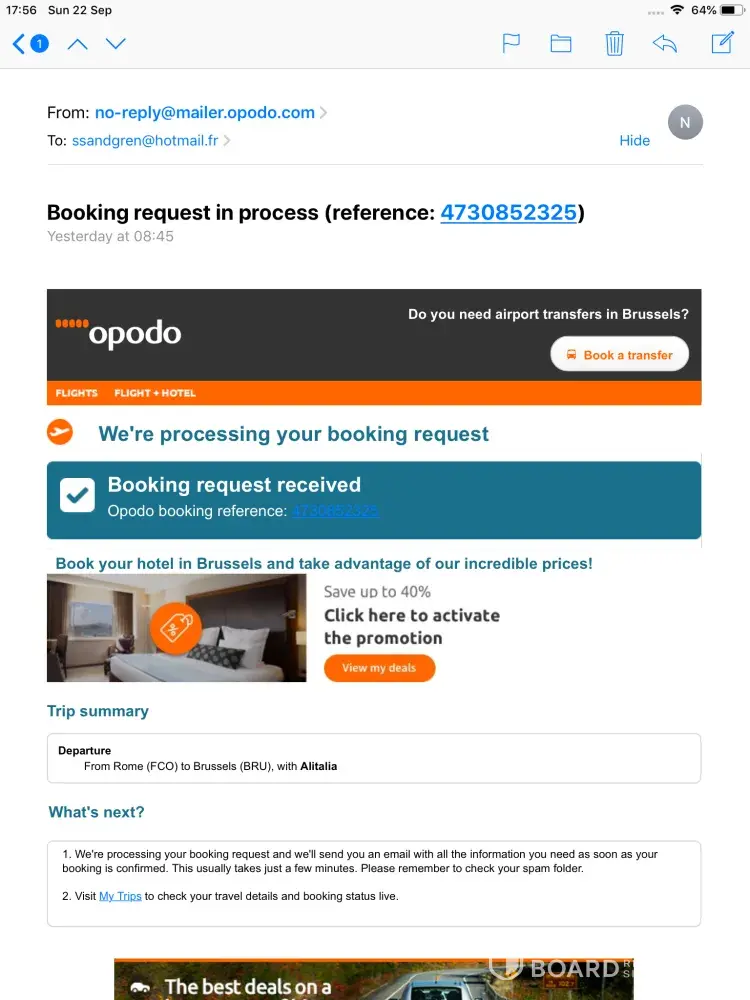The height and width of the screenshot is (1000, 750).
Task: Compose a new message
Action: click(x=721, y=44)
